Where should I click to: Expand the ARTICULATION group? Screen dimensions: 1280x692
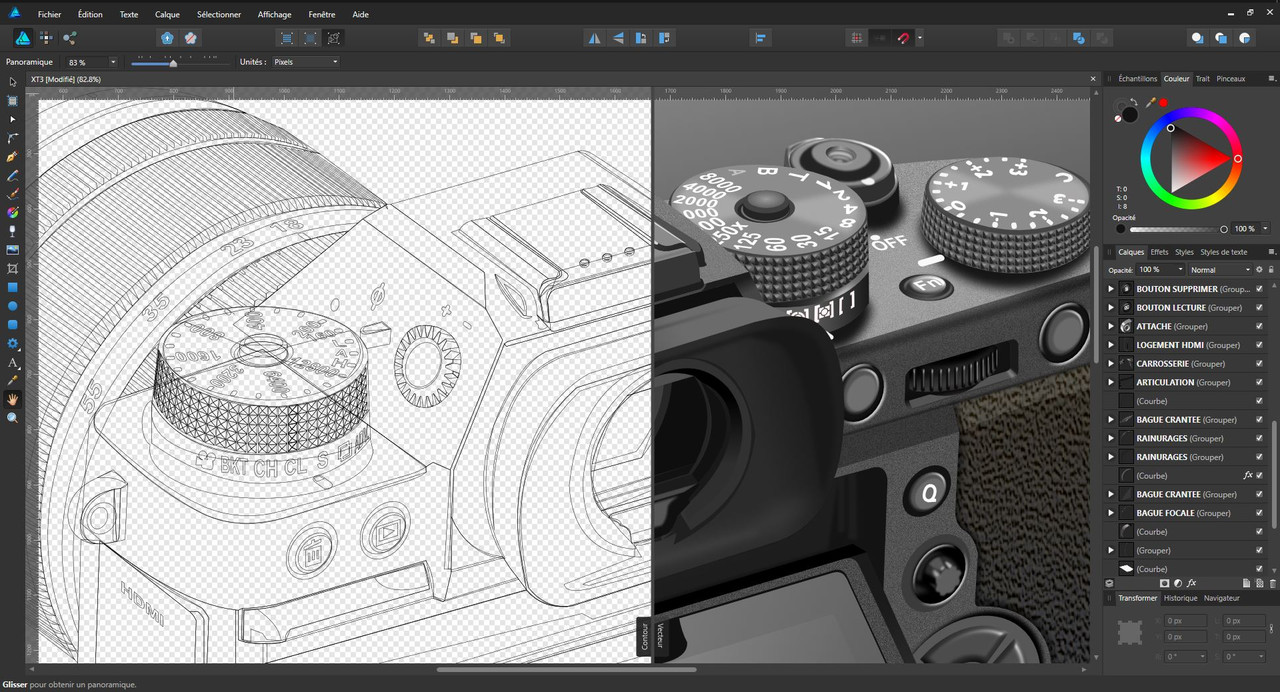click(1111, 382)
